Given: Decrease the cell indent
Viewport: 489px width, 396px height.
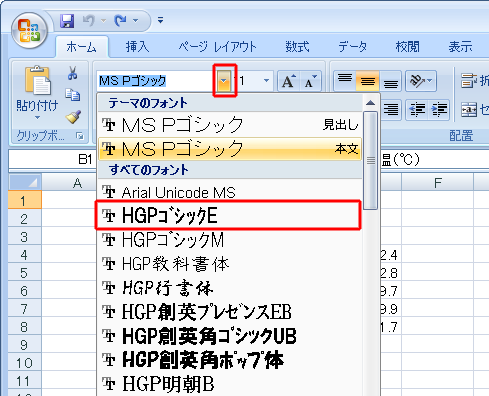Looking at the screenshot, I should point(417,109).
